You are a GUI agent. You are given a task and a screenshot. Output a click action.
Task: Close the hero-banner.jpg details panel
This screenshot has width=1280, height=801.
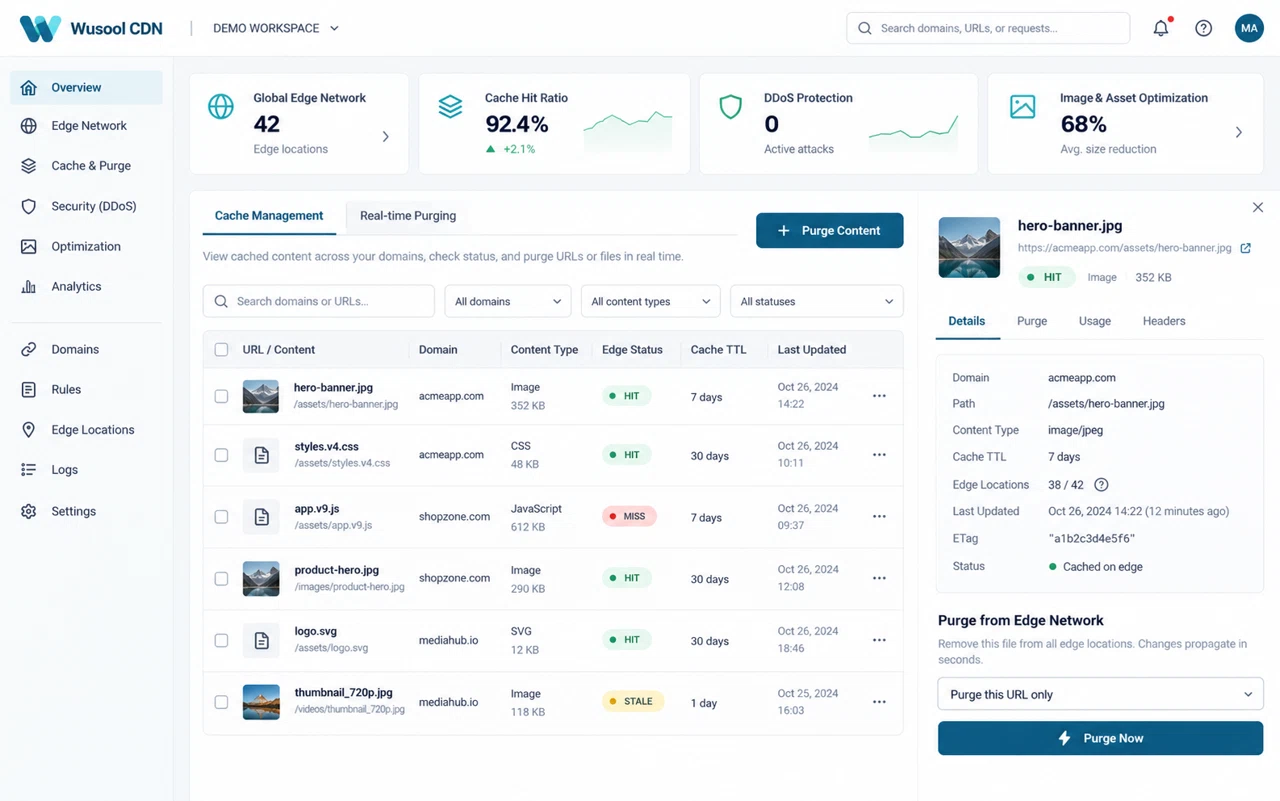coord(1258,207)
